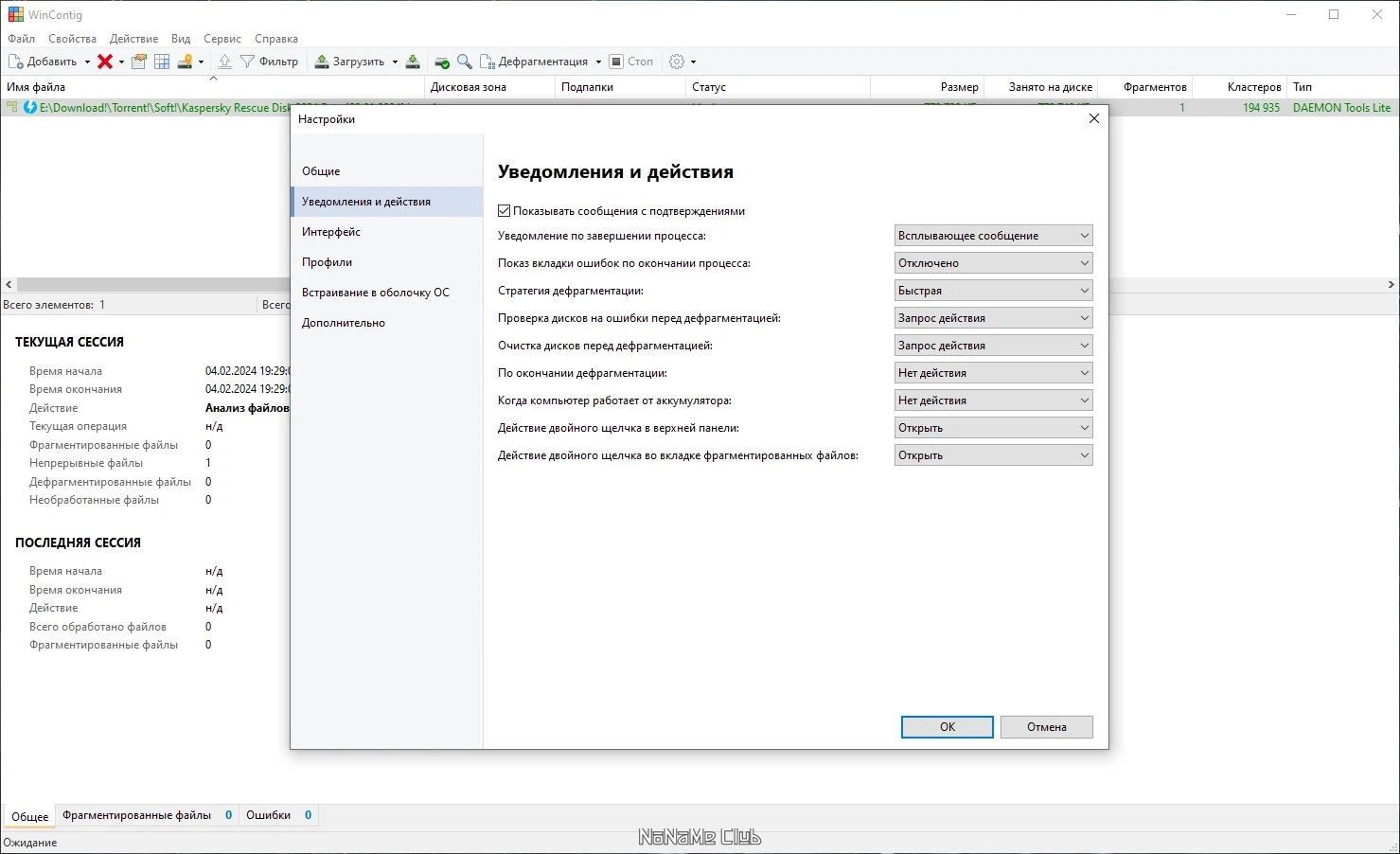The width and height of the screenshot is (1400, 854).
Task: Click the Ожидание status bar text
Action: click(x=30, y=843)
